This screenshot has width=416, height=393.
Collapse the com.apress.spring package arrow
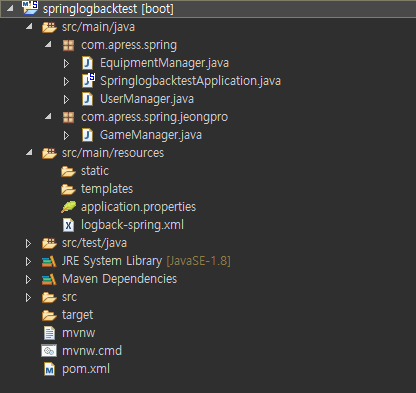pos(48,44)
